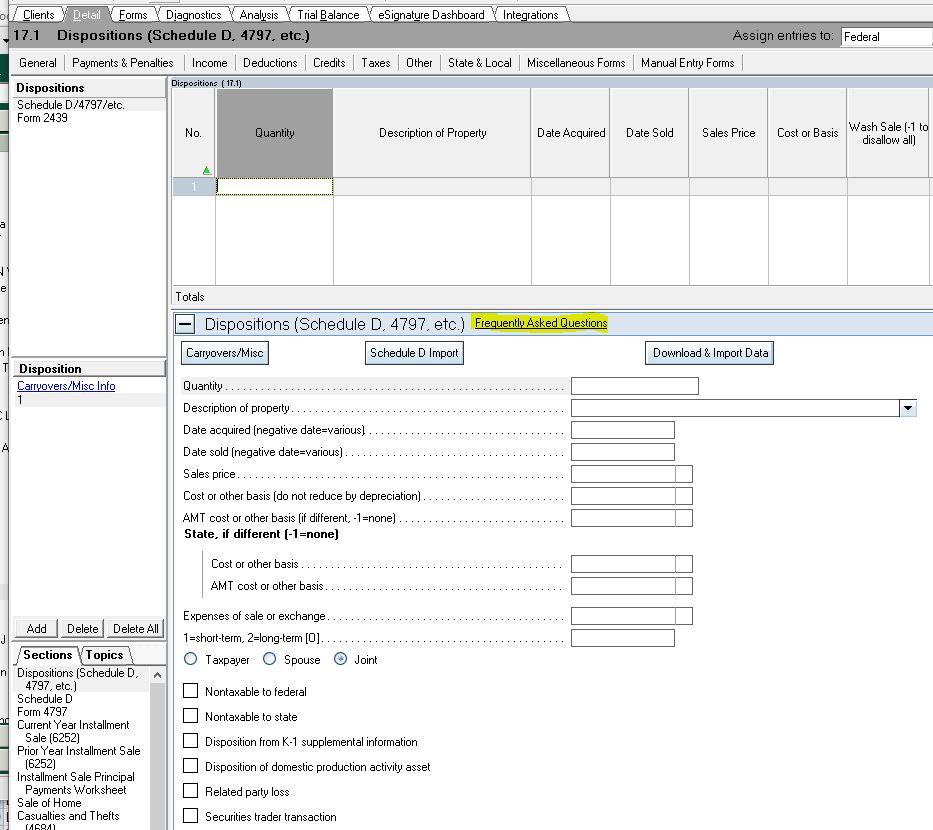Tick Securities trader transaction checkbox

191,816
